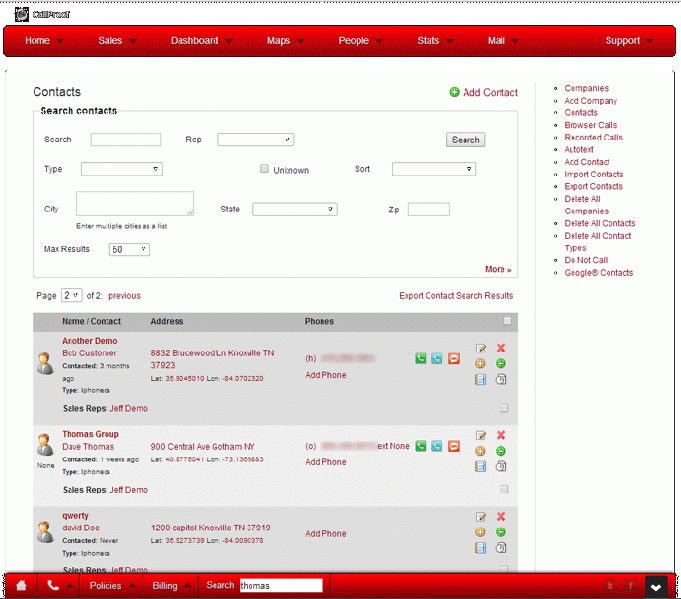Edit the Another Demo contact with pencil icon
This screenshot has width=681, height=599.
coord(480,348)
